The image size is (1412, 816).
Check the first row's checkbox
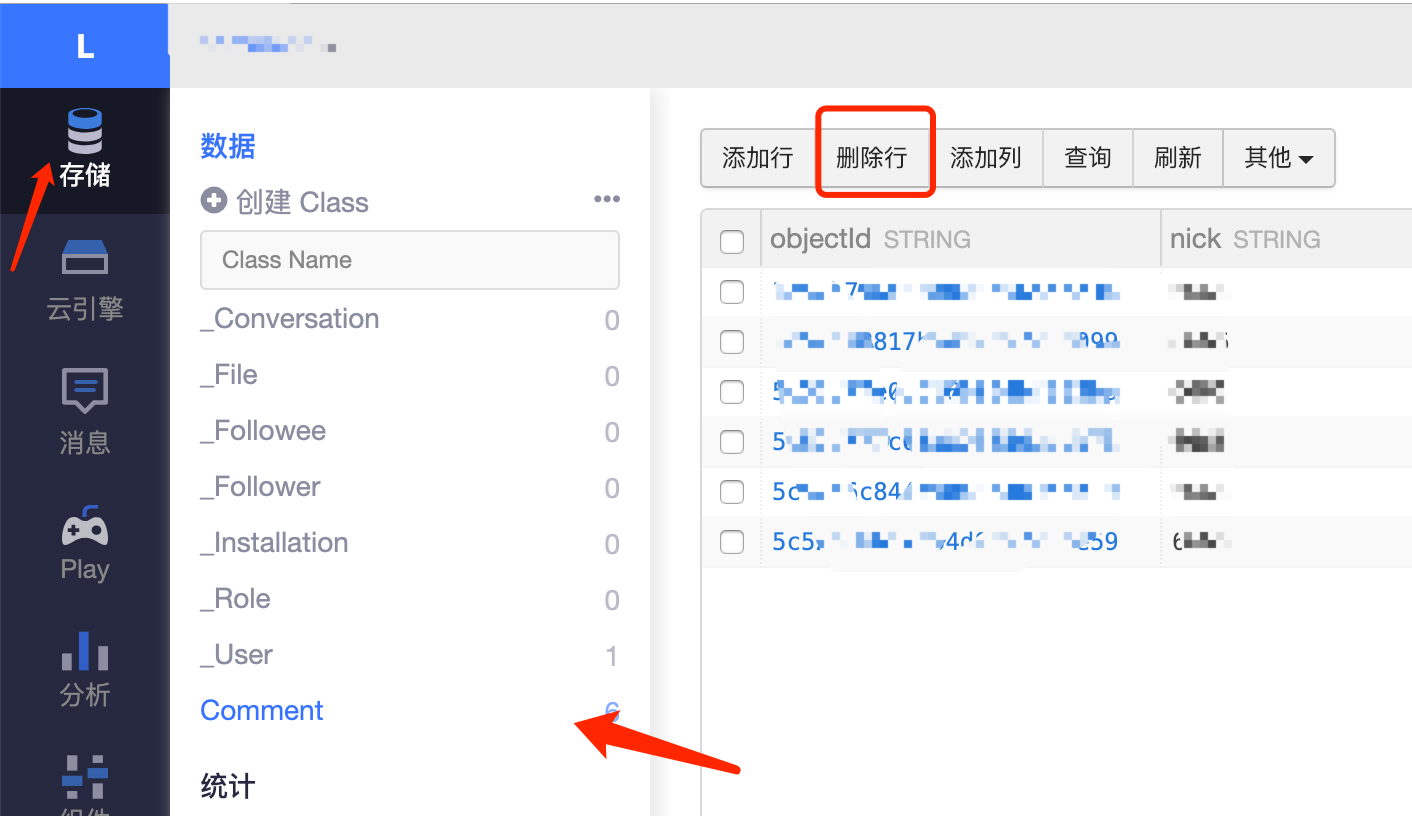732,292
